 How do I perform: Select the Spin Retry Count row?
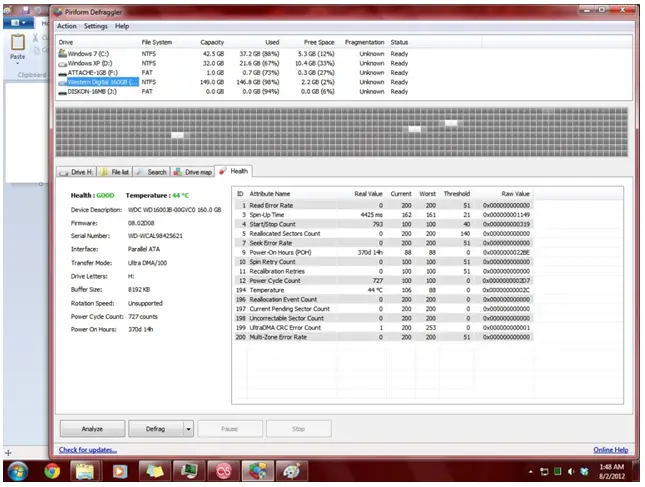(383, 262)
